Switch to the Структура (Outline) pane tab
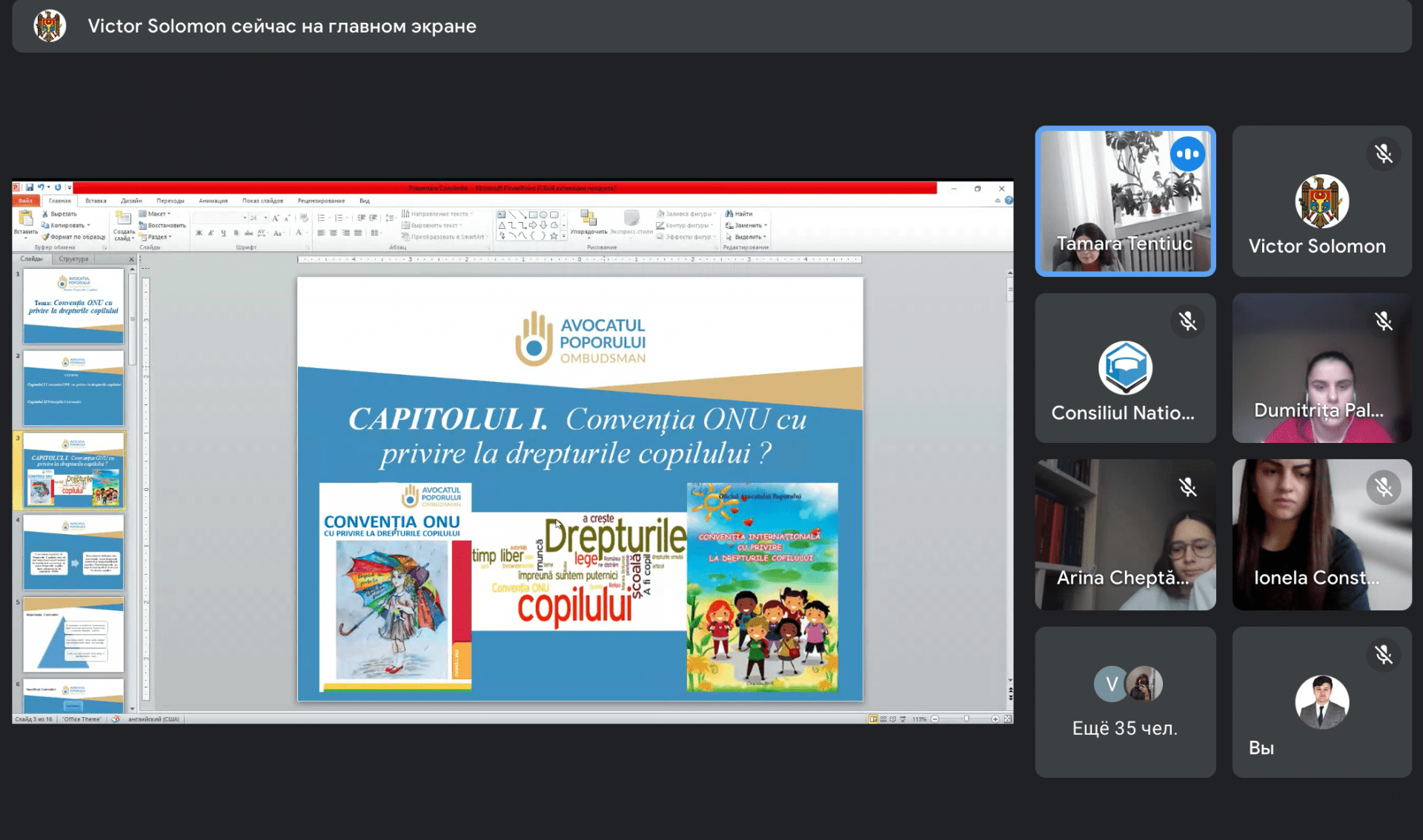Viewport: 1423px width, 840px height. [x=73, y=259]
